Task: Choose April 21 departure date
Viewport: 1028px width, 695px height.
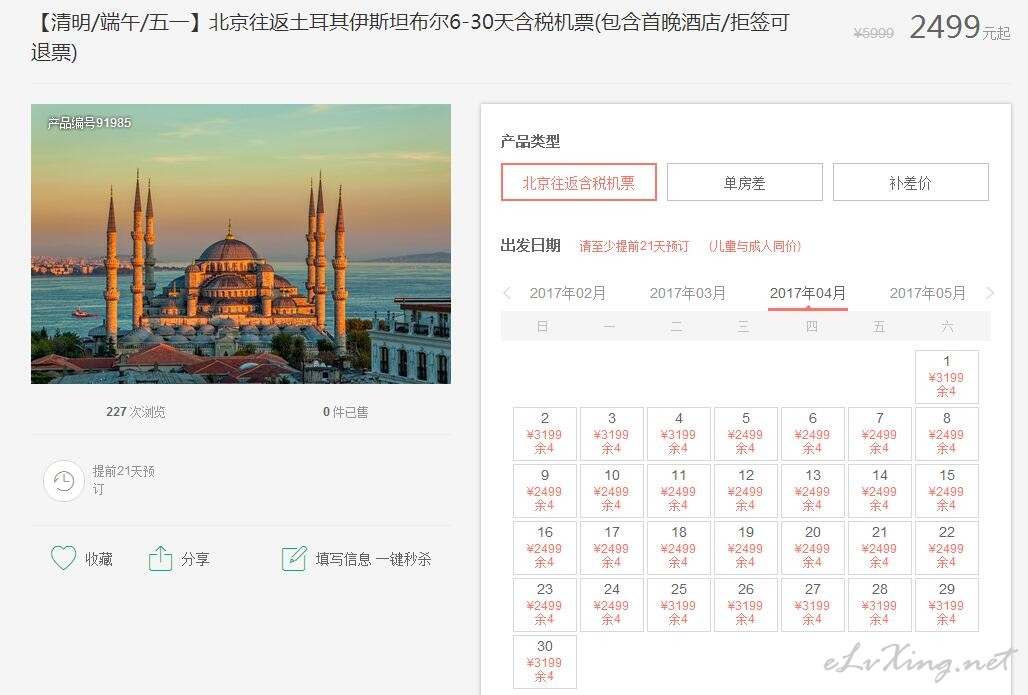Action: tap(880, 547)
